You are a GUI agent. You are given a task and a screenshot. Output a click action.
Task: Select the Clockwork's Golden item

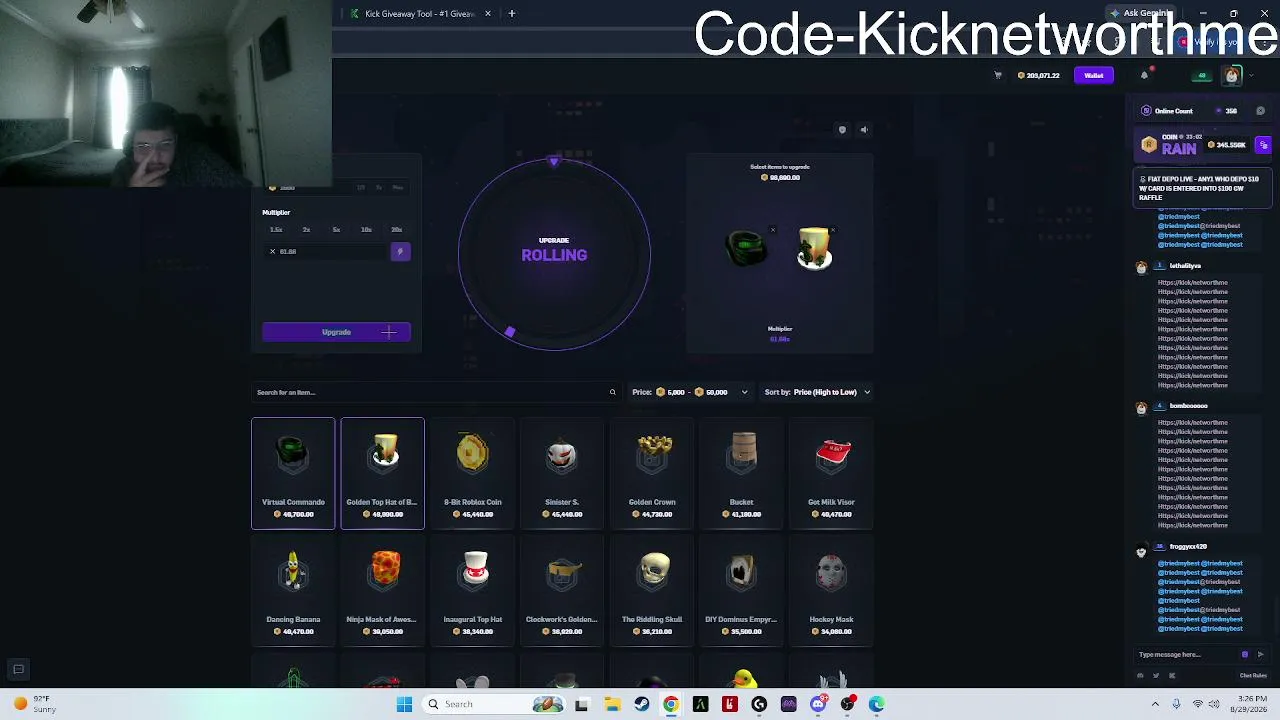click(x=562, y=591)
